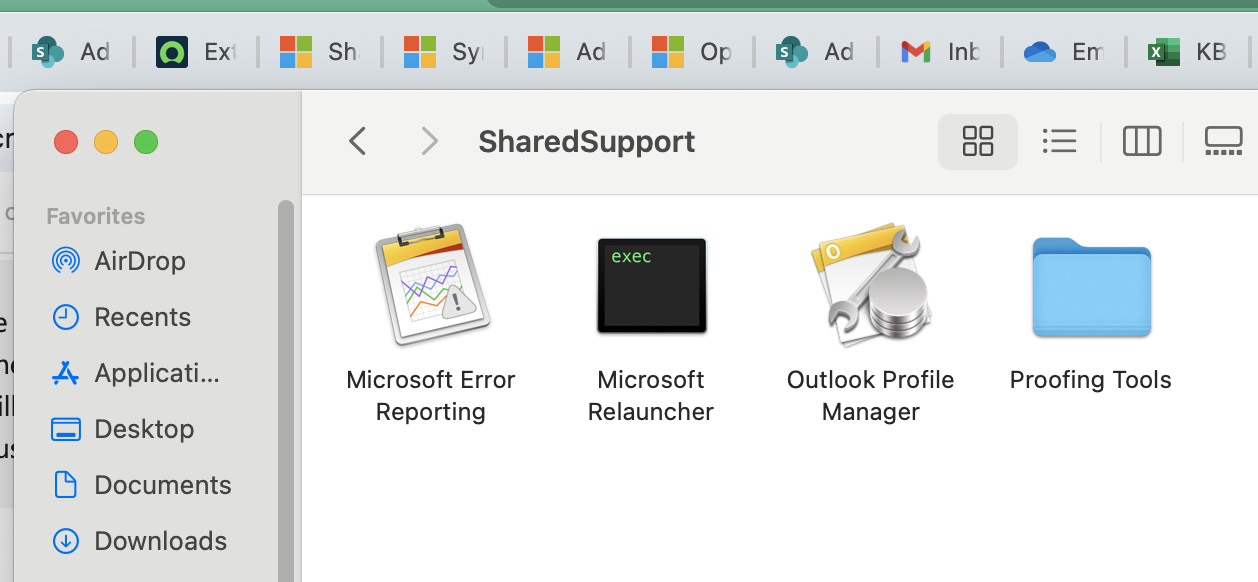Open Documents in the sidebar

pos(162,485)
